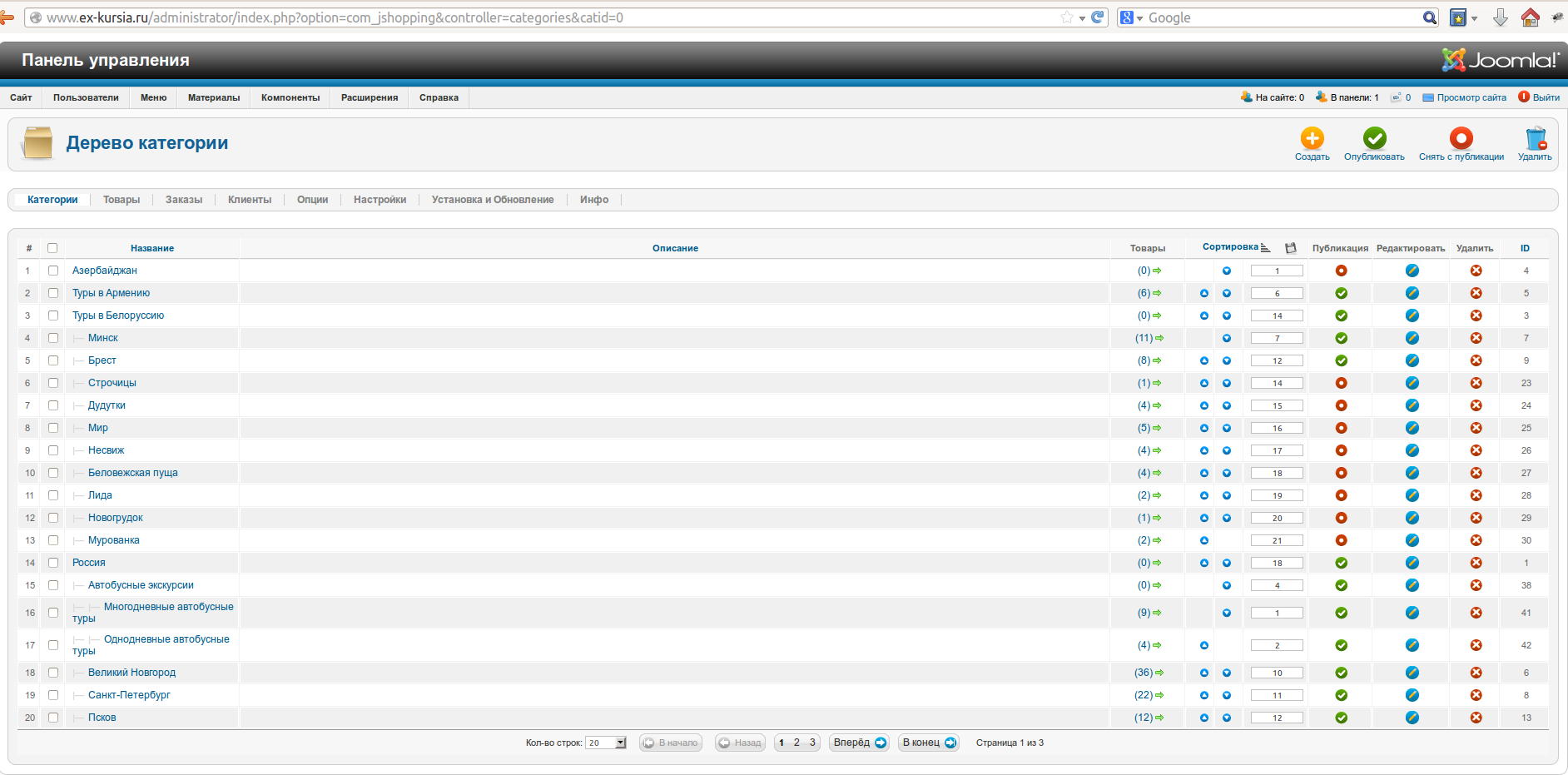Save the sort order via the header floppy icon
Viewport: 1568px width, 775px height.
click(1291, 248)
